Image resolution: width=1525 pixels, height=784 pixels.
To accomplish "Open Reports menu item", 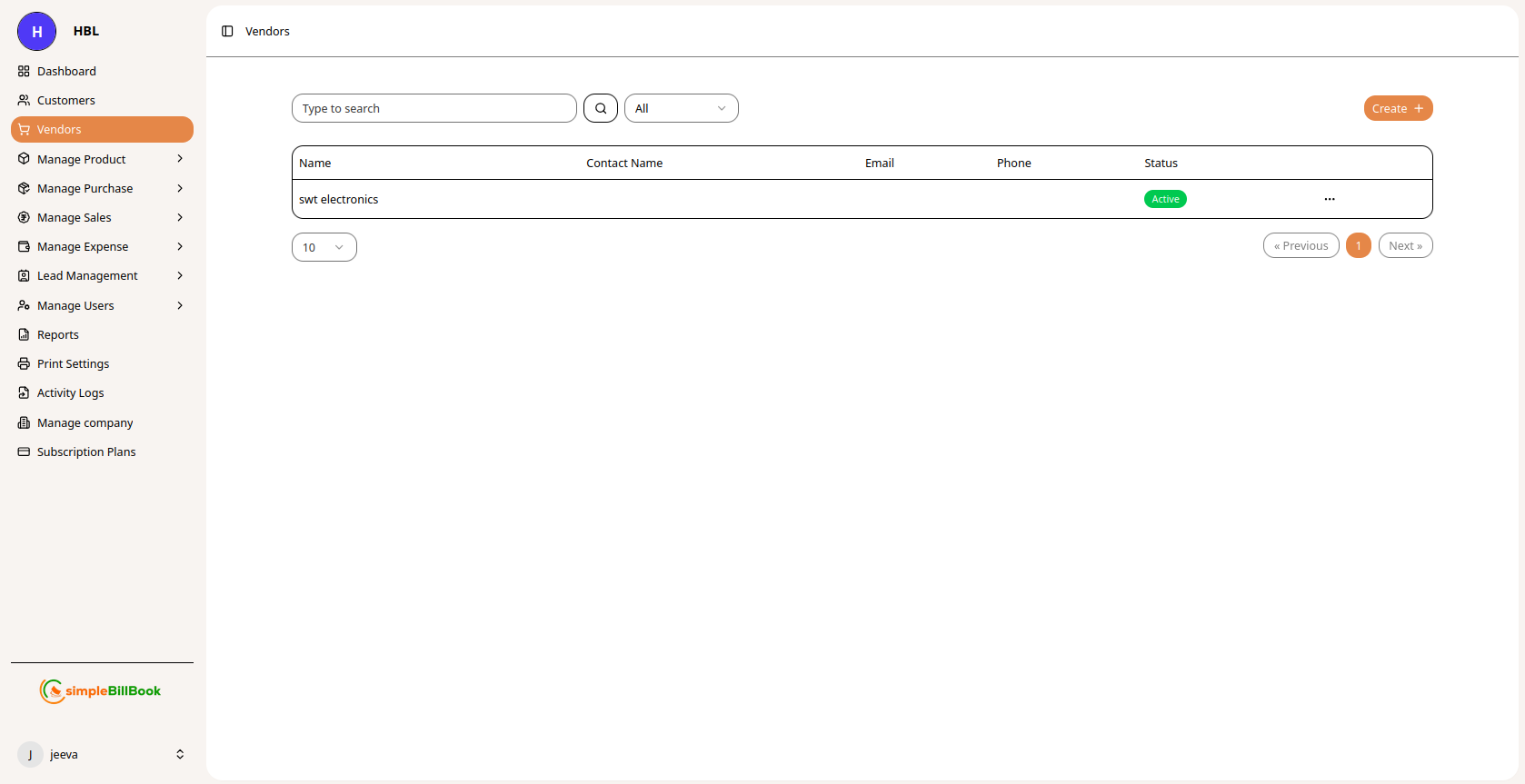I will [x=57, y=334].
